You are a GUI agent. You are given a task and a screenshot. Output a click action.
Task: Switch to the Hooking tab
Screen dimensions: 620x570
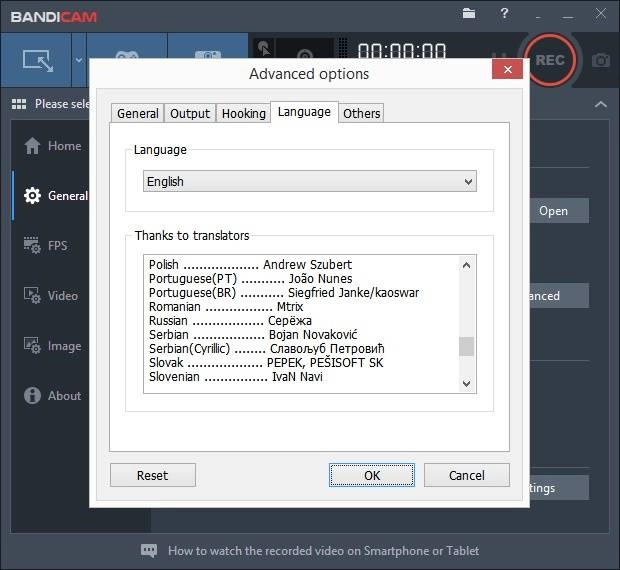[x=244, y=113]
